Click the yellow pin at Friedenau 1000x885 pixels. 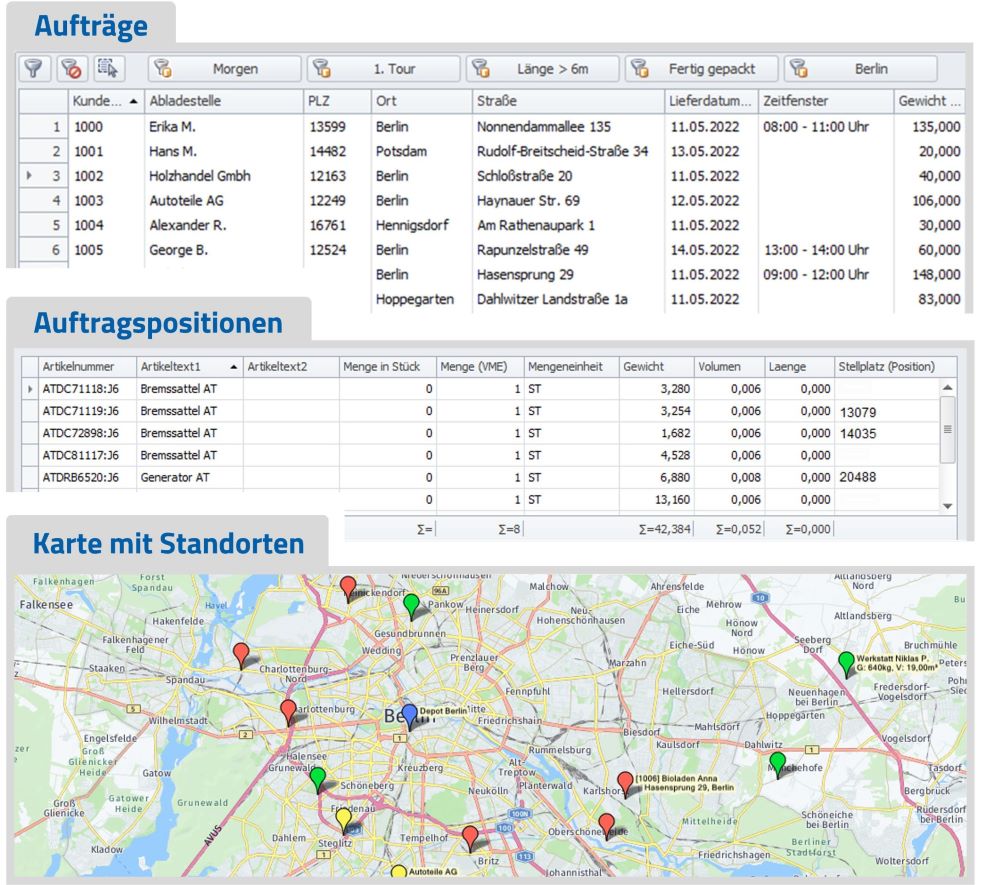click(x=343, y=820)
